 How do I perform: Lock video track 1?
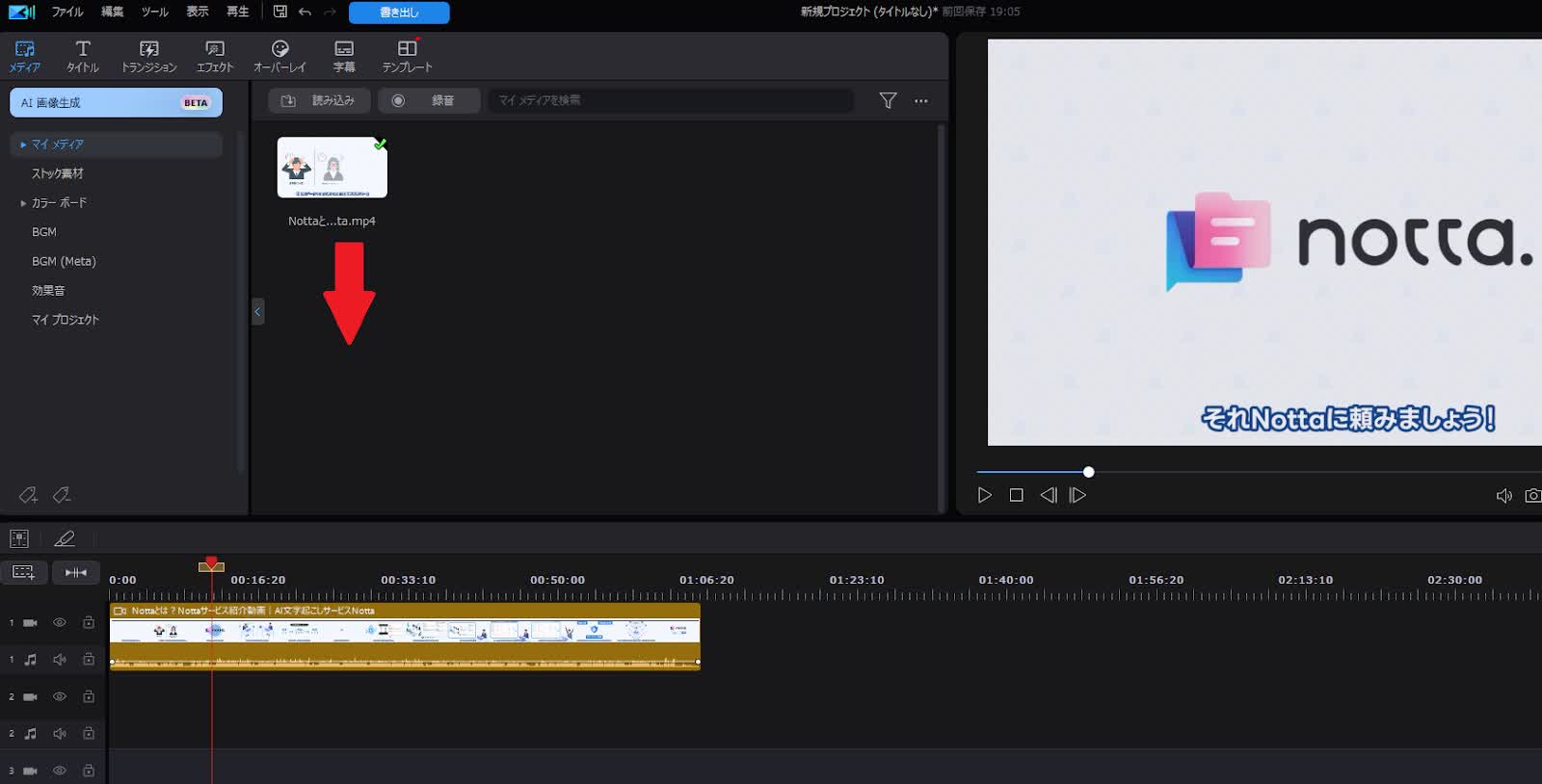89,623
